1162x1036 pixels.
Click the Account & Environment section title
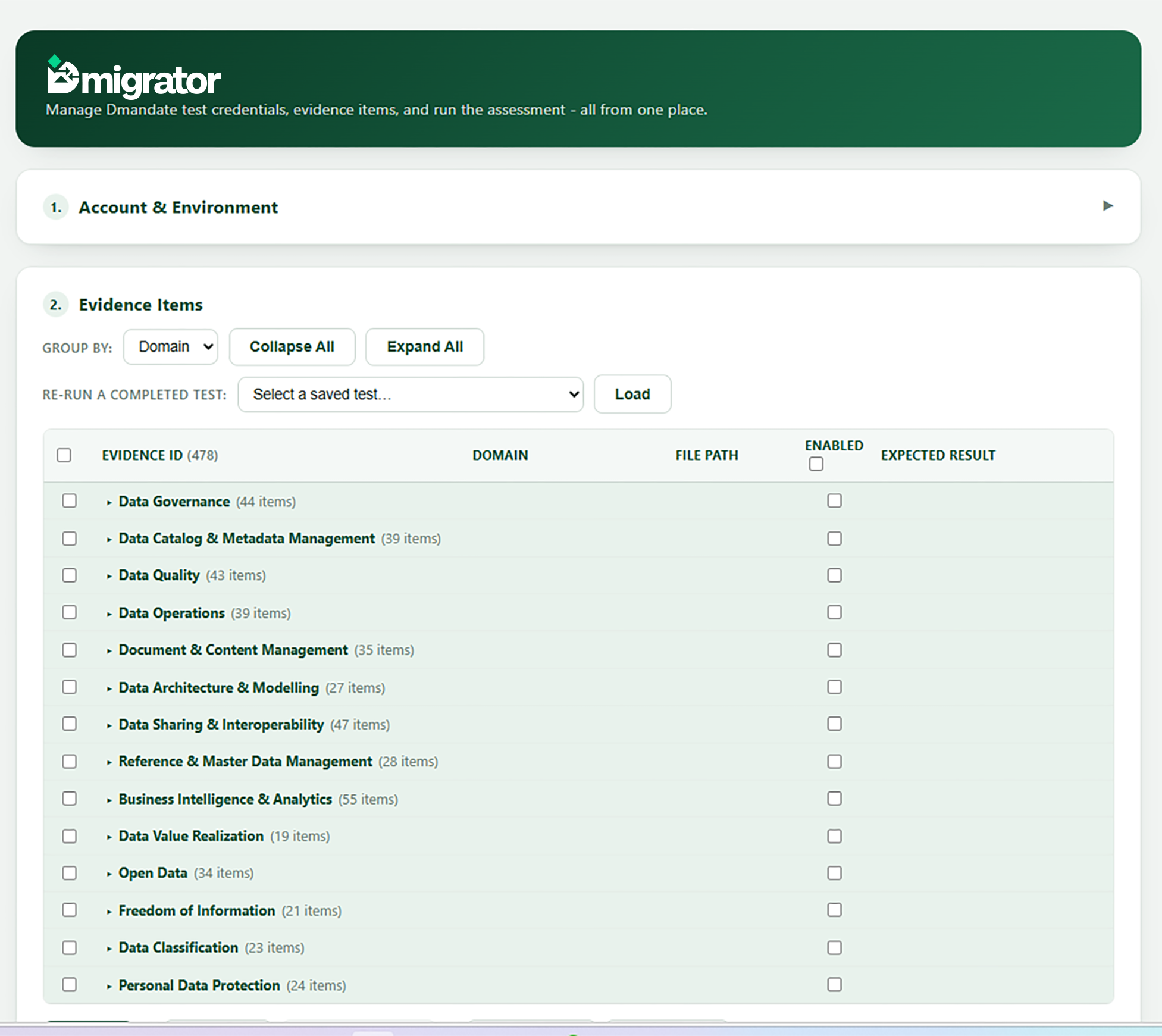pos(178,207)
